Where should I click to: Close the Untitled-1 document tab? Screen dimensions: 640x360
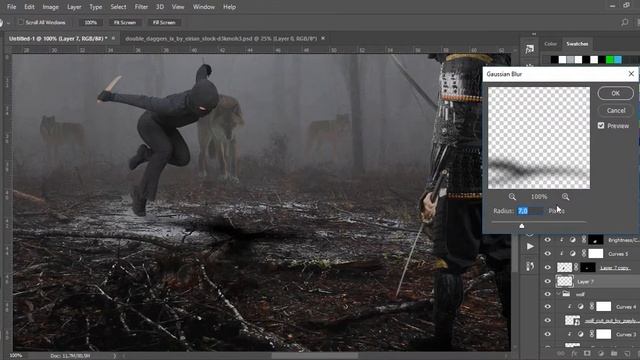coord(113,38)
